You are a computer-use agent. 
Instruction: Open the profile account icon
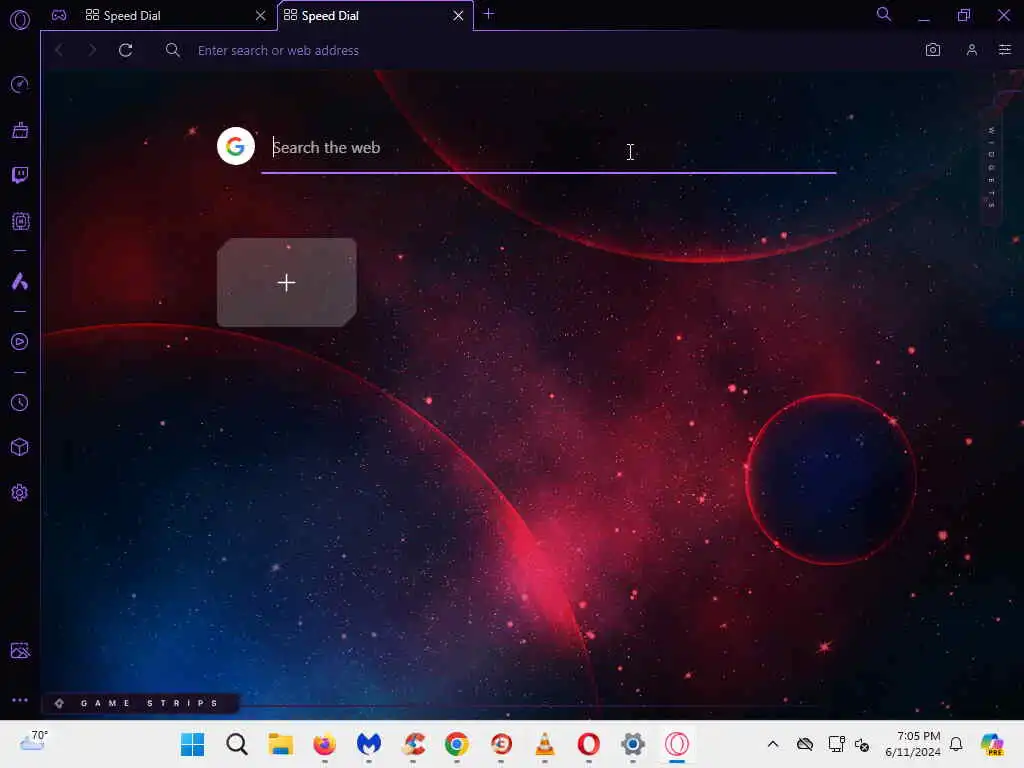point(972,50)
